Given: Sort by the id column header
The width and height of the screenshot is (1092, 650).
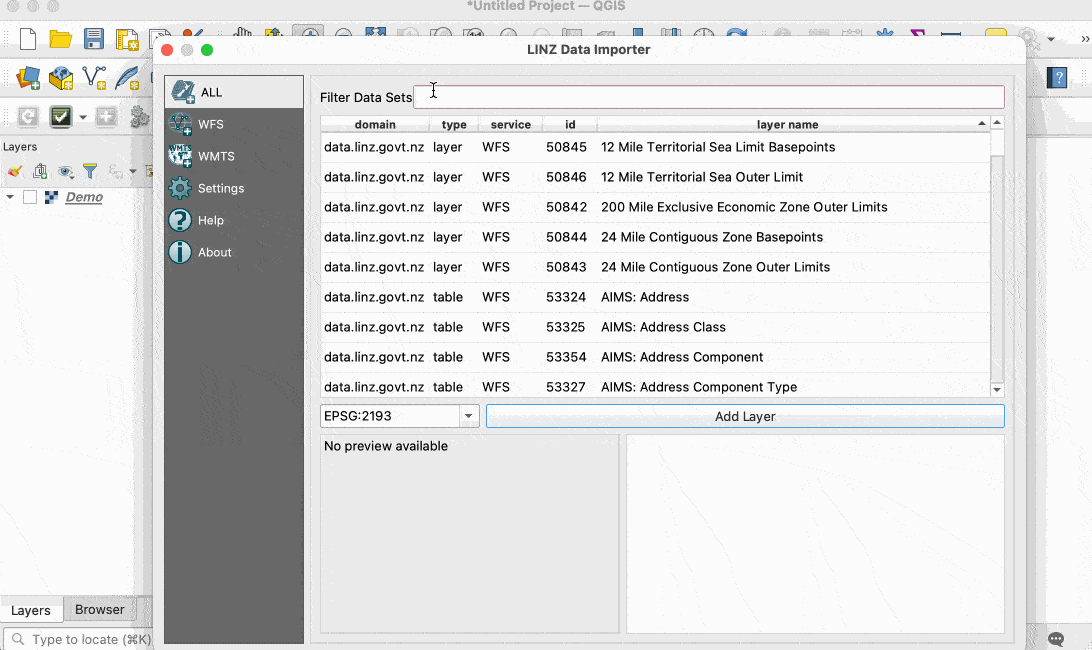Looking at the screenshot, I should (570, 124).
